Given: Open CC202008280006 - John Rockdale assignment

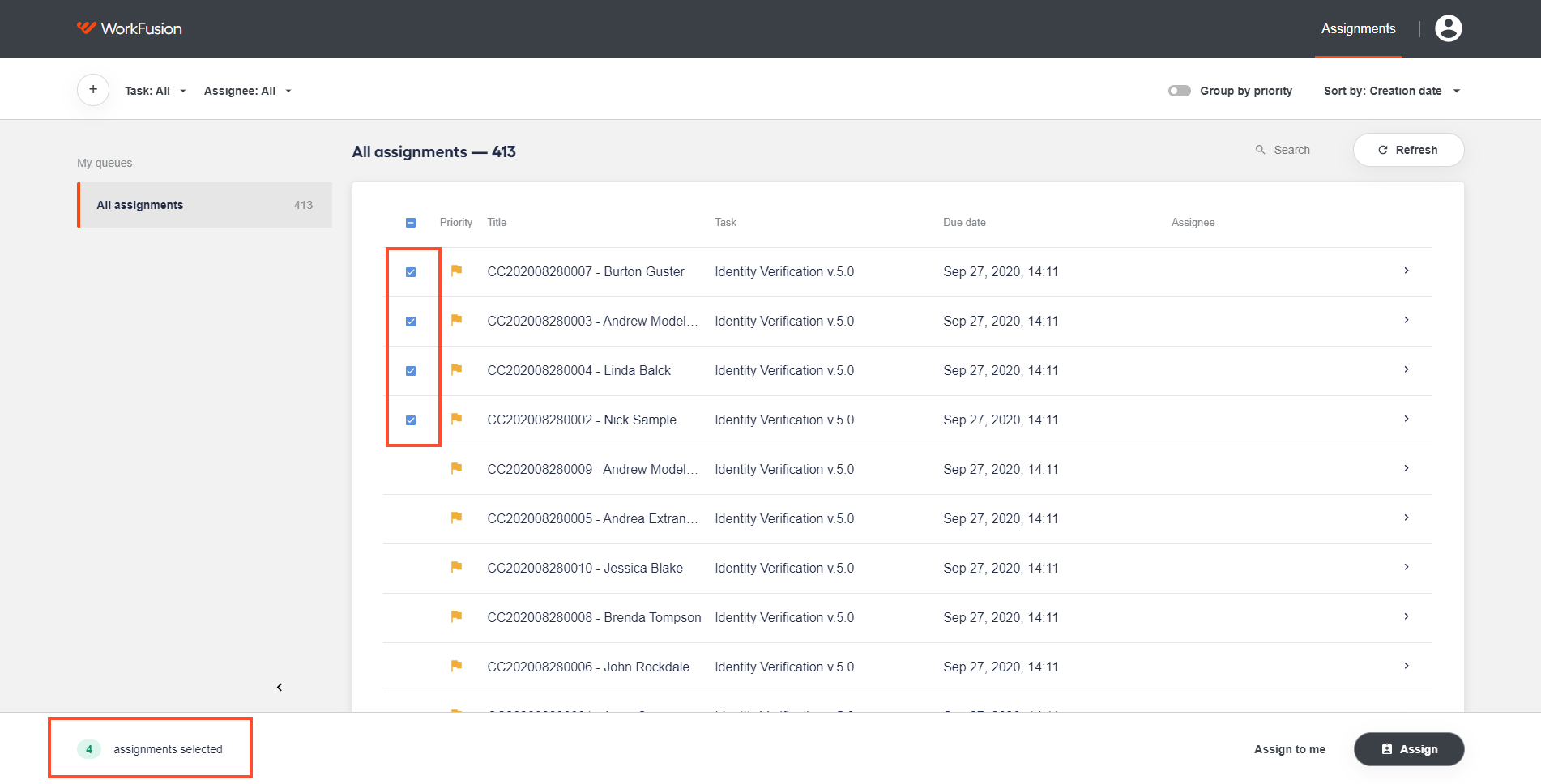Looking at the screenshot, I should [x=588, y=667].
